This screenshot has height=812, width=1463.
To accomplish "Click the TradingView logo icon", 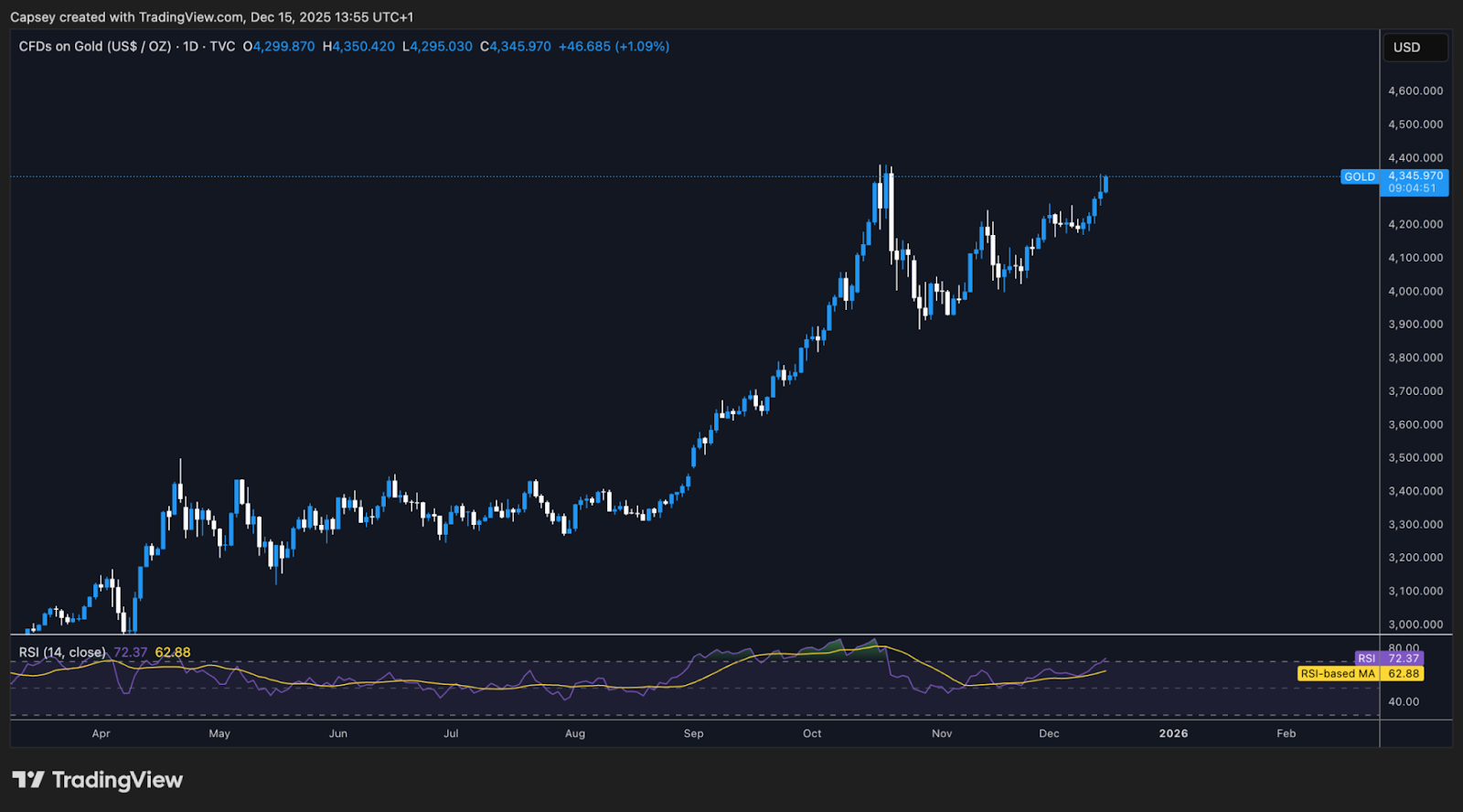I will [28, 780].
